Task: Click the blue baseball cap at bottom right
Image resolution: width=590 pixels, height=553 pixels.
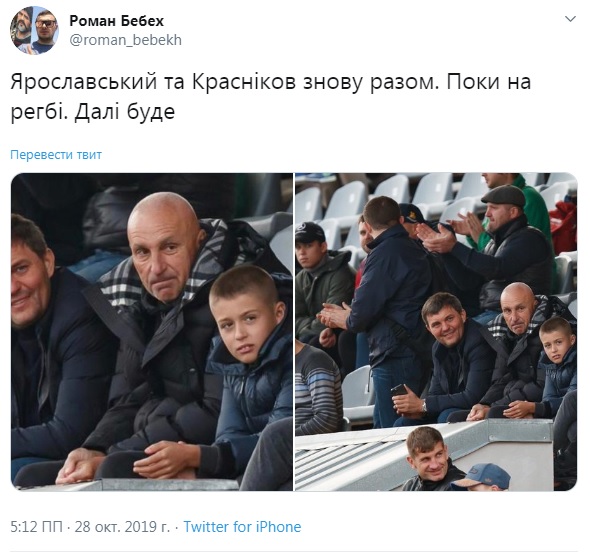Action: click(484, 475)
